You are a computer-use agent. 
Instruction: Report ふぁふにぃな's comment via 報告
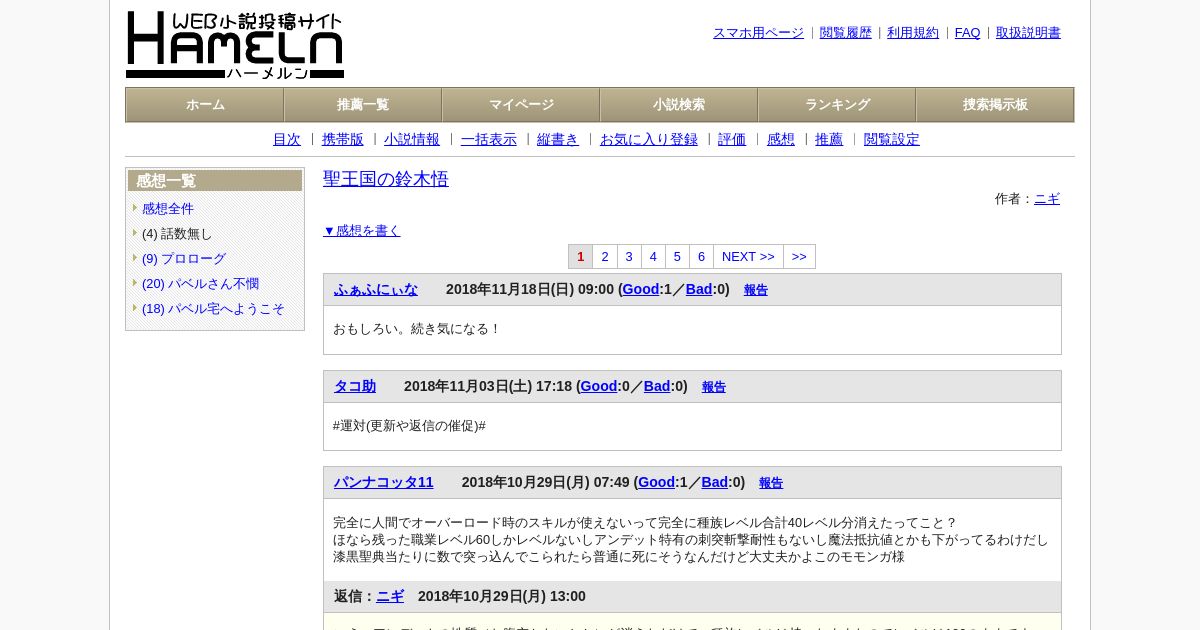tap(756, 290)
